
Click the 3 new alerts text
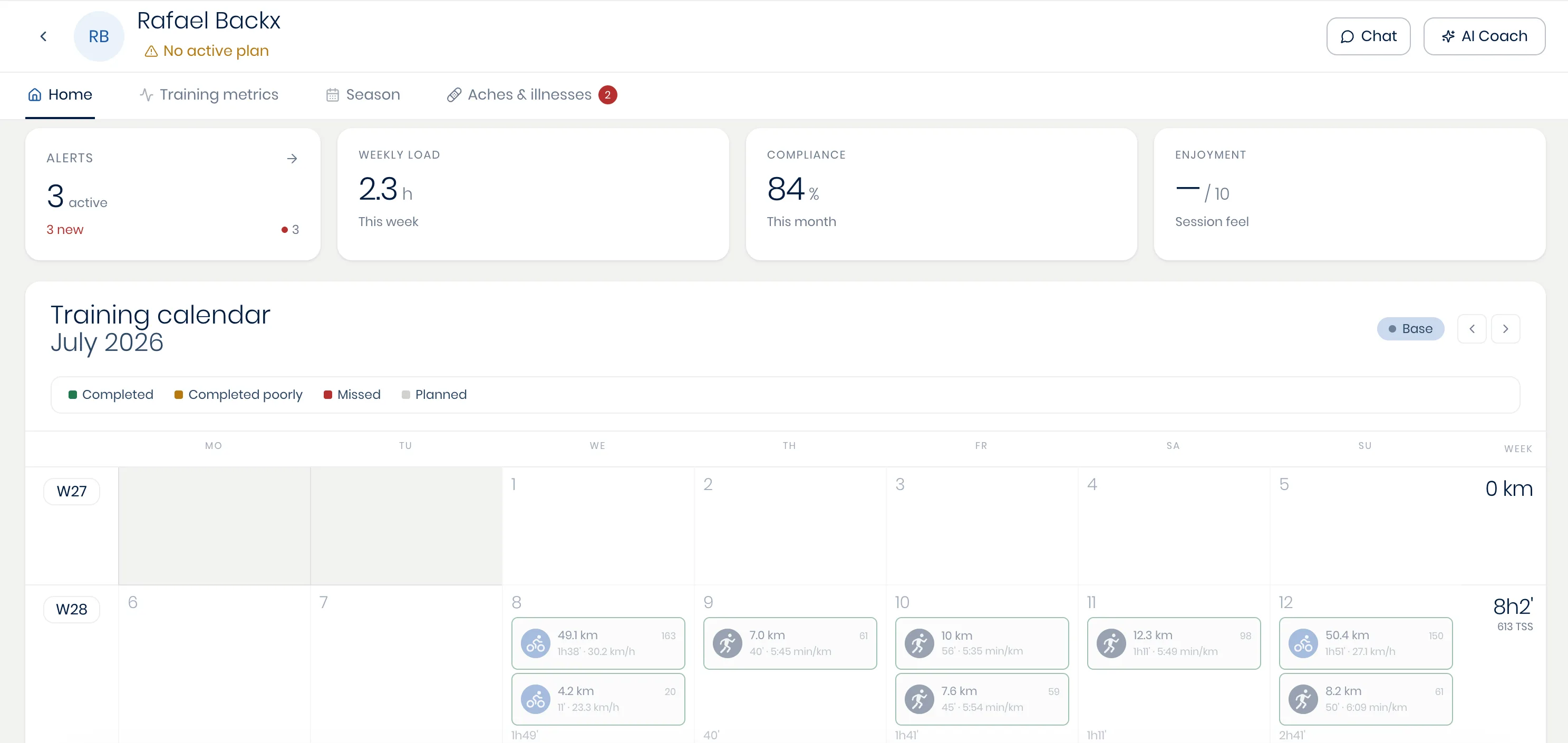coord(65,229)
